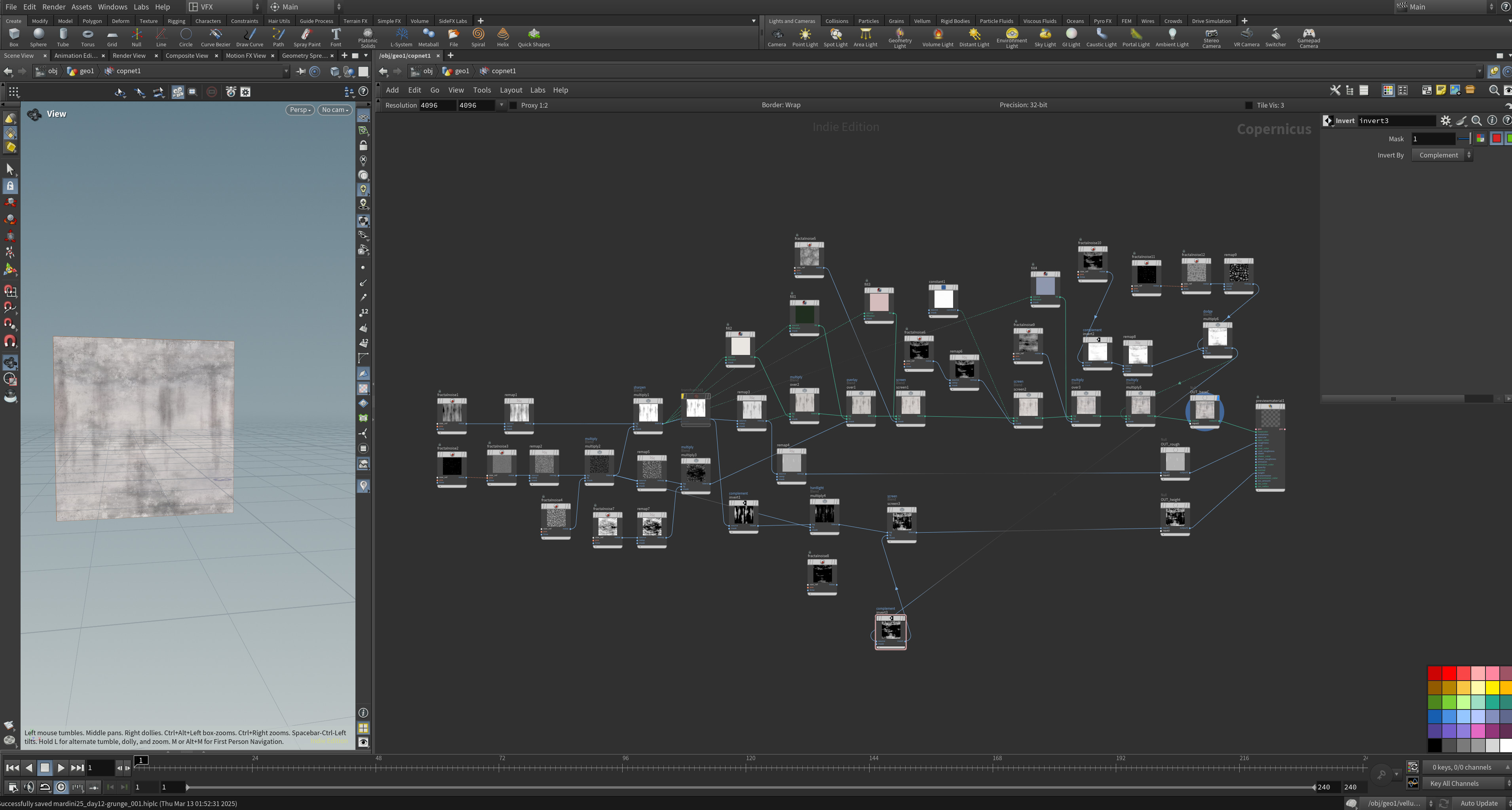Add a Sky Light from shelf
The width and height of the screenshot is (1512, 810).
pyautogui.click(x=1045, y=38)
